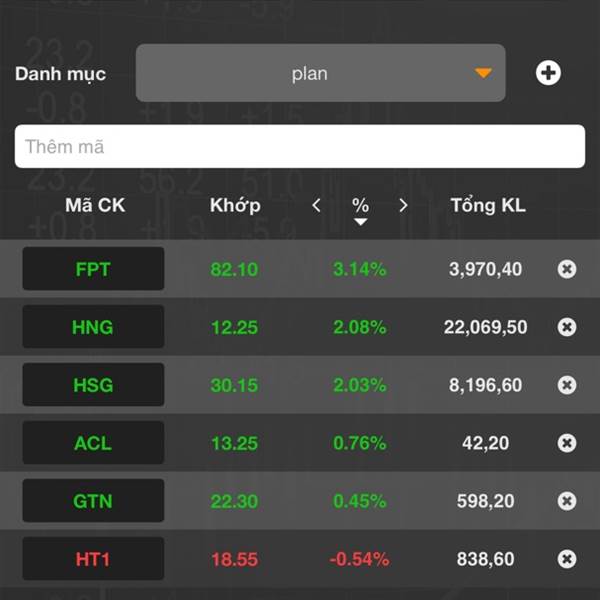This screenshot has height=600, width=600.
Task: Remove HNG row with its X icon
Action: 567,327
